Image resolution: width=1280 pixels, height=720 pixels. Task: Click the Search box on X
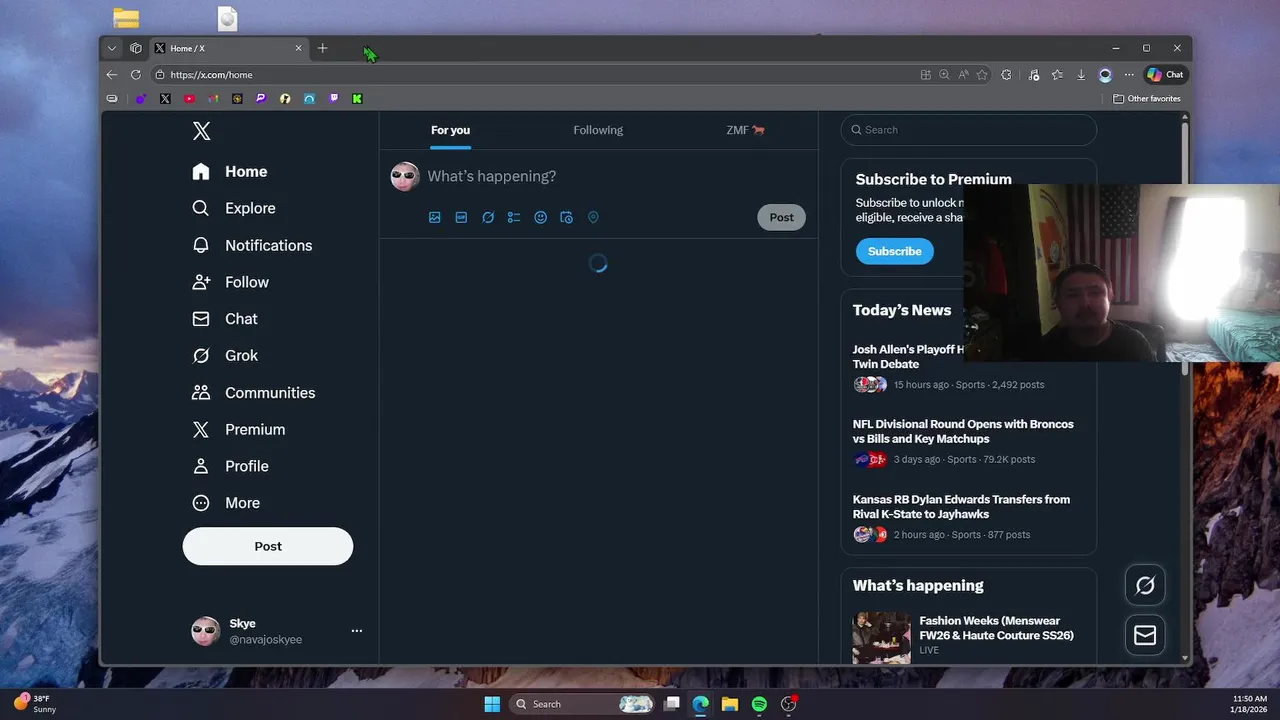click(x=969, y=130)
